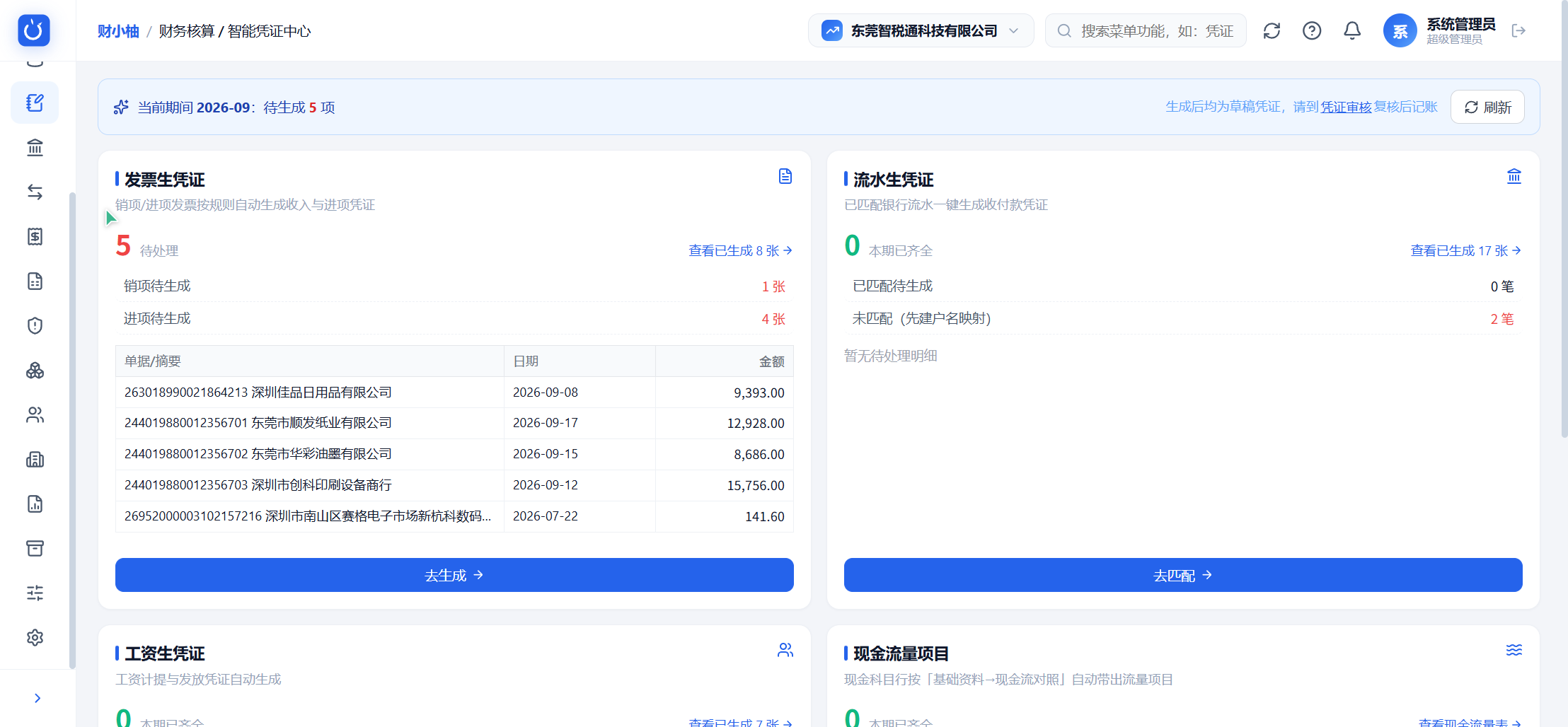Click the file list sidebar icon
1568x727 pixels.
35,281
